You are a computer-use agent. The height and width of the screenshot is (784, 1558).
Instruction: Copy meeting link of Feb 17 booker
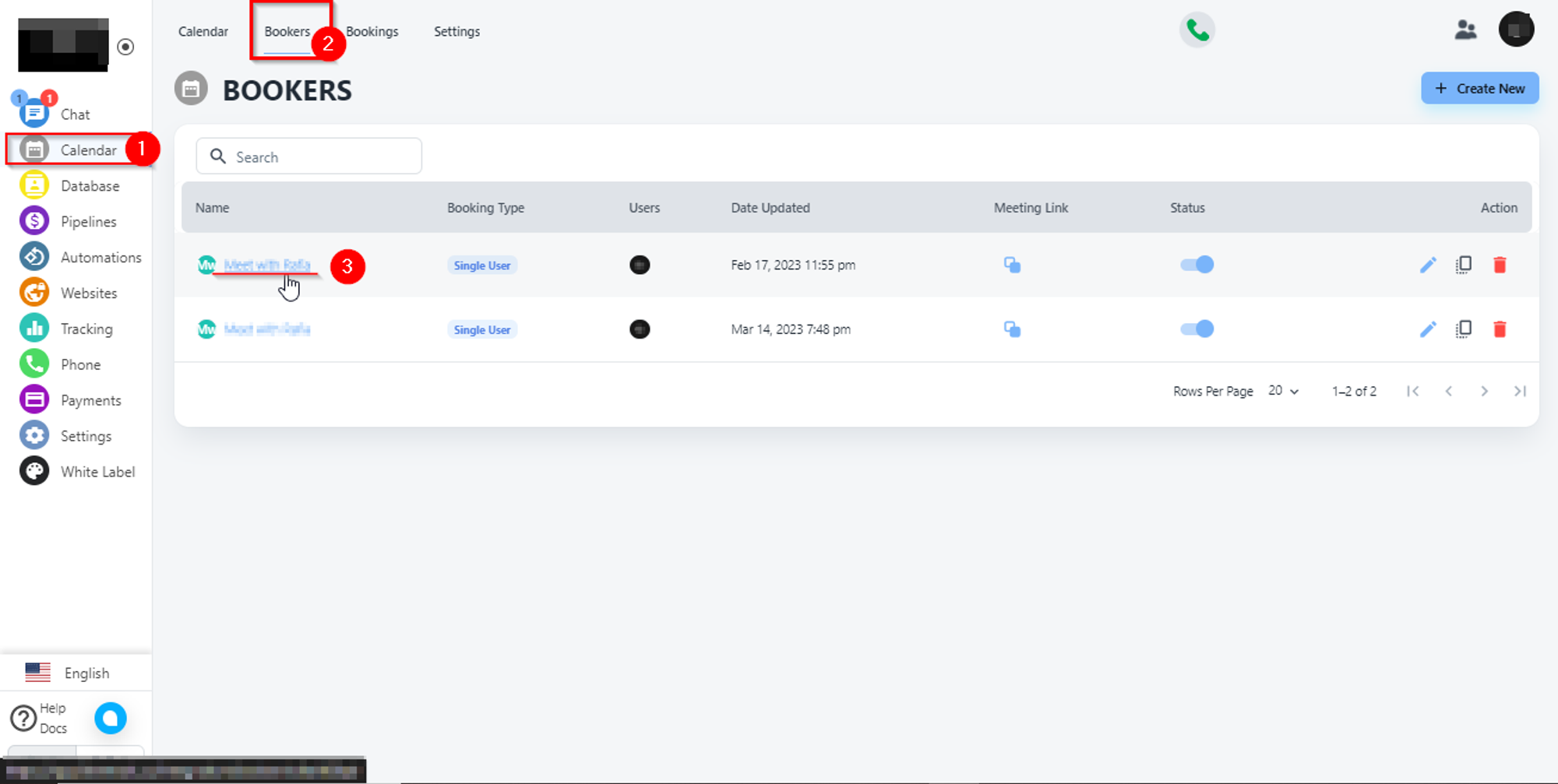point(1012,265)
